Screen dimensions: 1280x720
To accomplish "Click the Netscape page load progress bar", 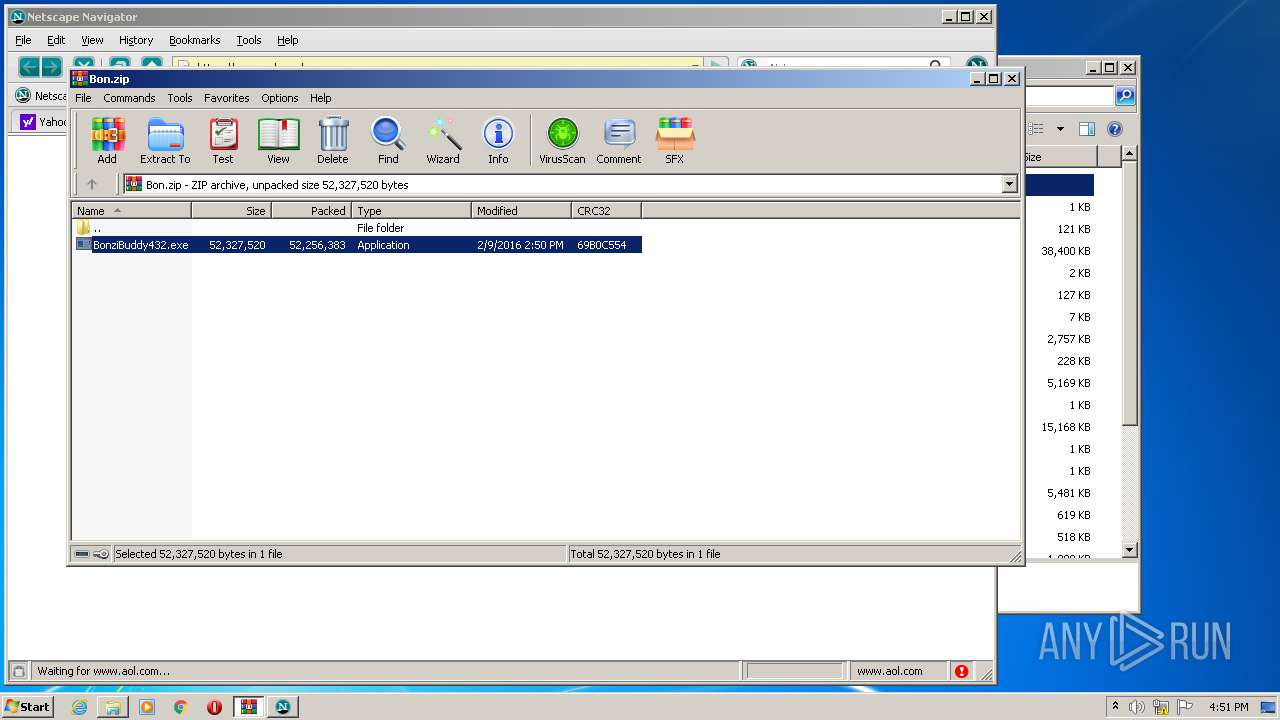I will pos(795,671).
